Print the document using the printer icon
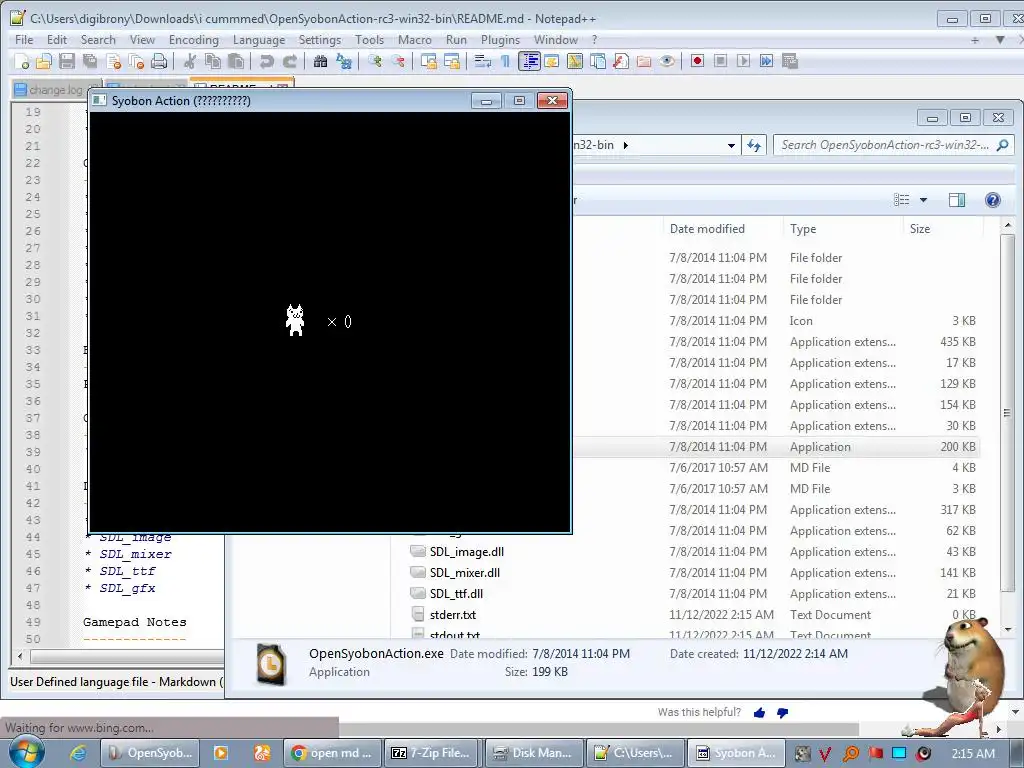1024x768 pixels. pyautogui.click(x=159, y=61)
